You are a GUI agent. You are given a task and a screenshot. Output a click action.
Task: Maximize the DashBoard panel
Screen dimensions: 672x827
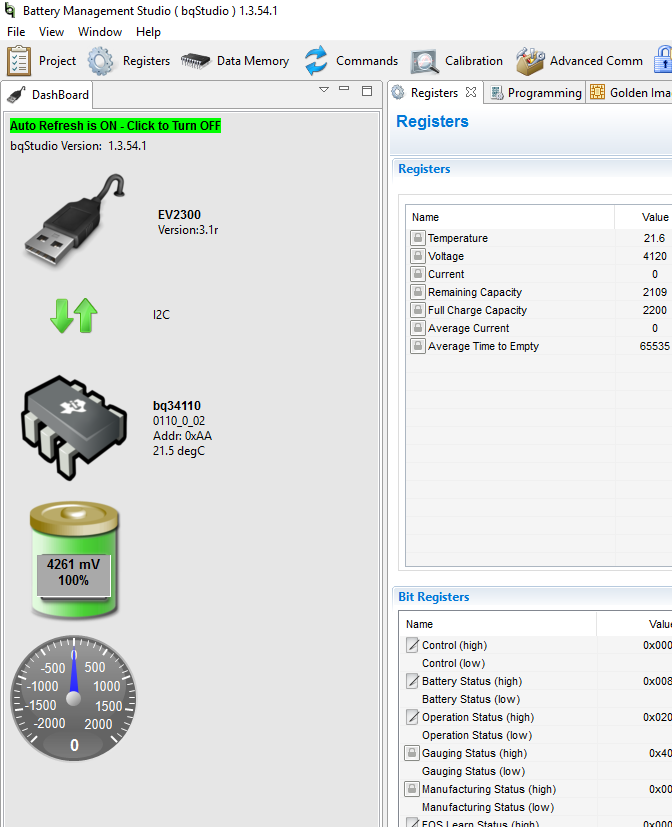(x=367, y=91)
